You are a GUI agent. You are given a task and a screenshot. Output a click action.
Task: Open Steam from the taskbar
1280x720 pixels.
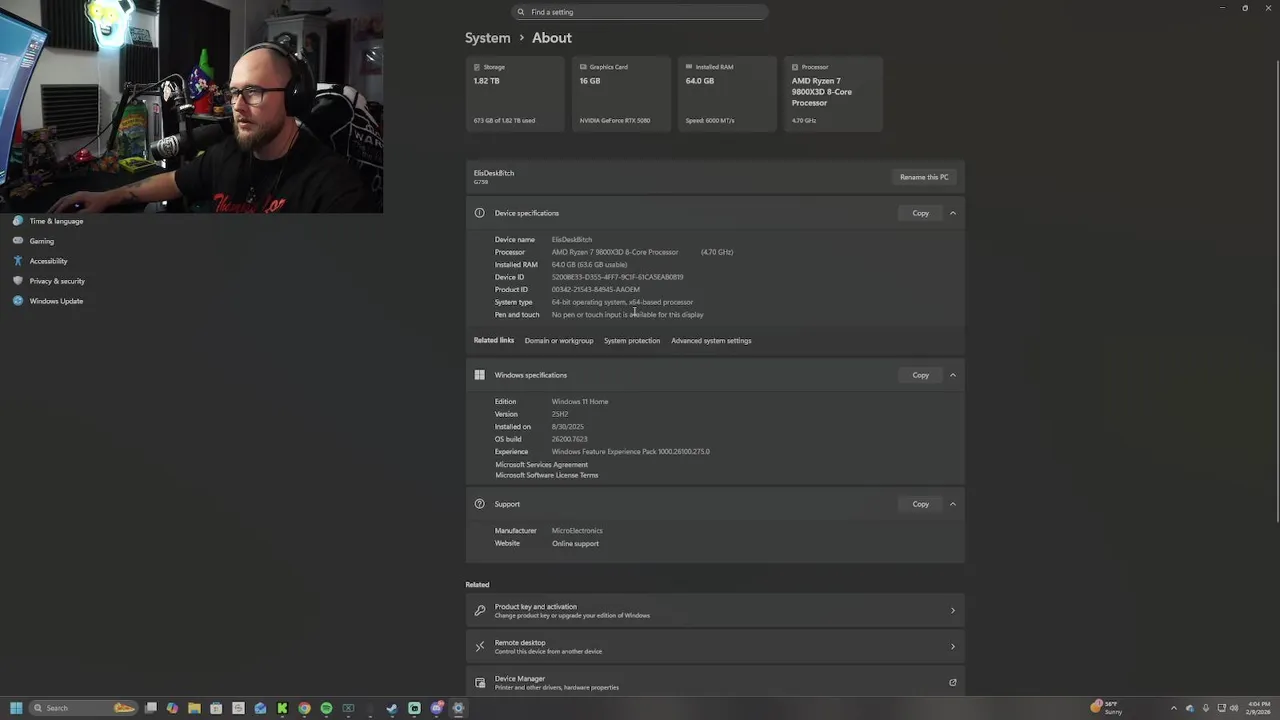[x=392, y=708]
